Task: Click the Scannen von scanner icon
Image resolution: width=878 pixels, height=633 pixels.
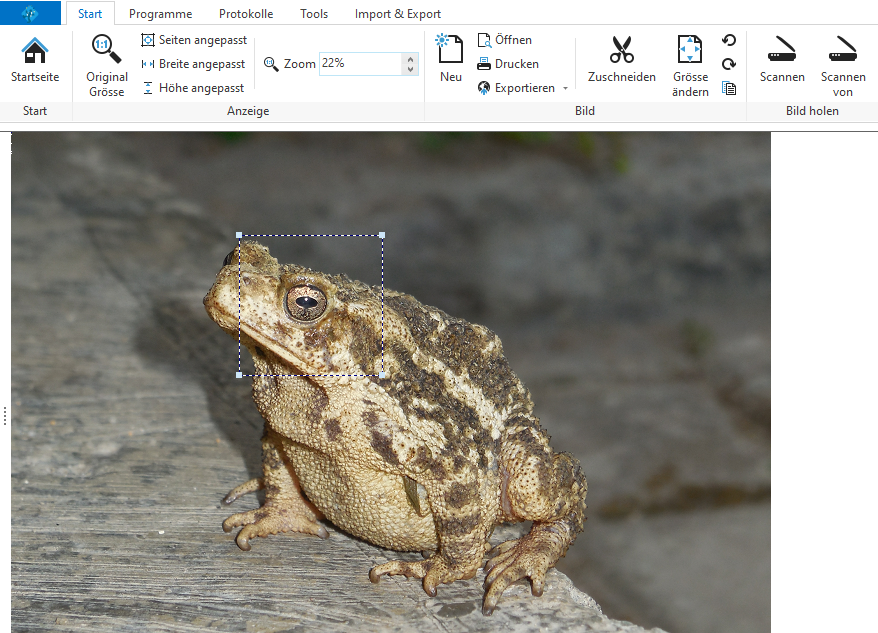Action: (843, 50)
